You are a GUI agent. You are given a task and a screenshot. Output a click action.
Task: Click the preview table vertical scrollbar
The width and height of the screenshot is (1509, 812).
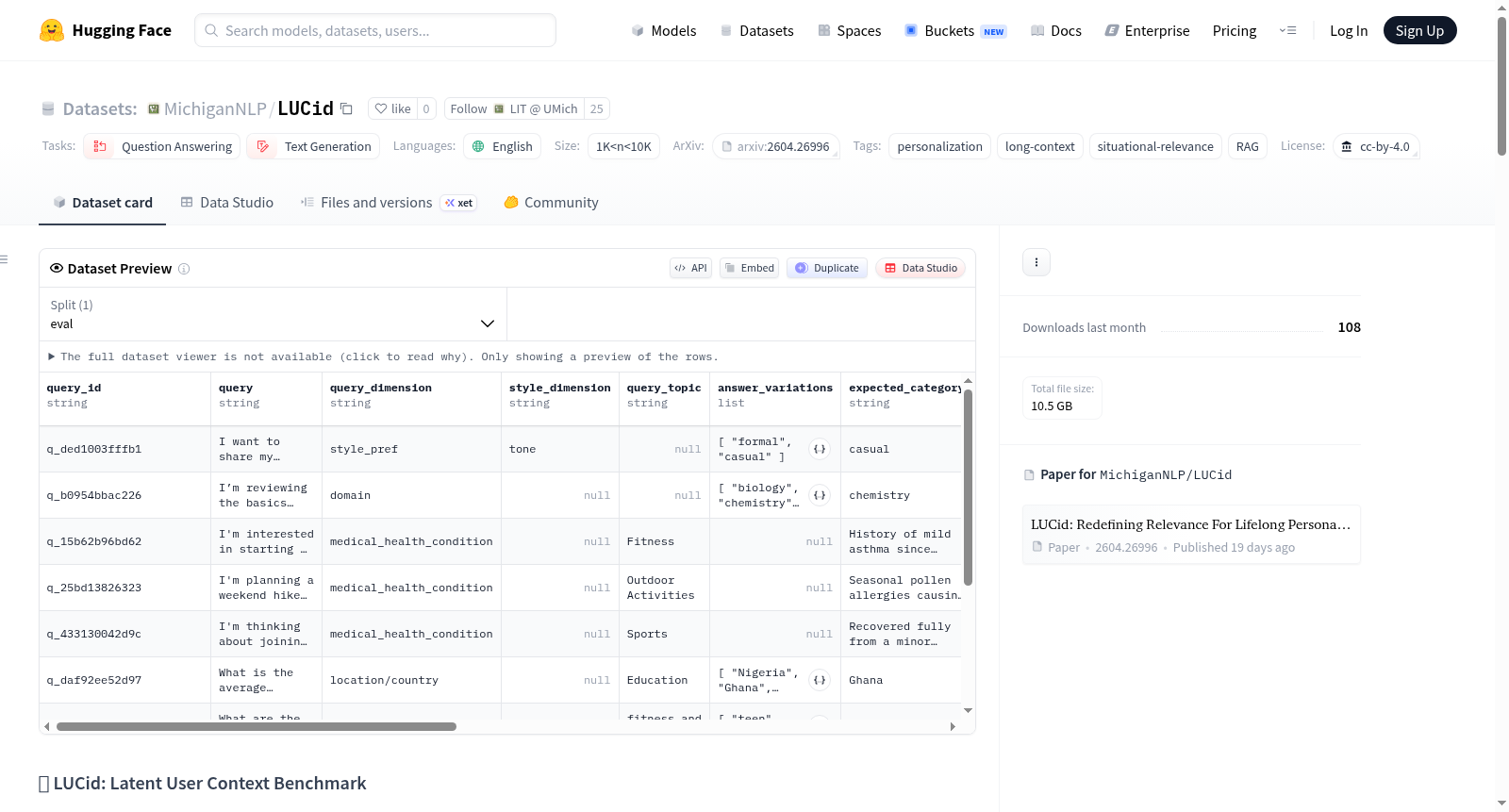pyautogui.click(x=968, y=488)
